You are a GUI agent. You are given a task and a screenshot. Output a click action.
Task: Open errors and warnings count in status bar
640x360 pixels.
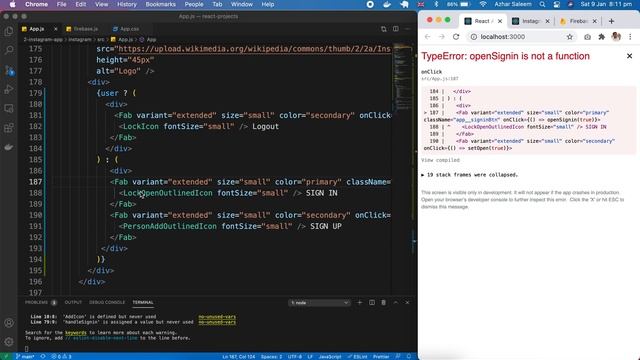(x=61, y=356)
